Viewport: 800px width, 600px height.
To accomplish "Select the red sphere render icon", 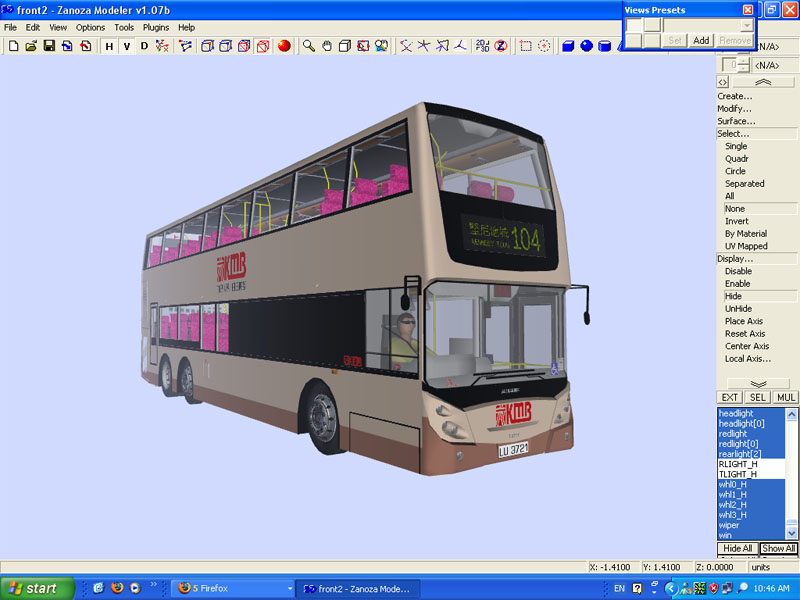I will [284, 46].
